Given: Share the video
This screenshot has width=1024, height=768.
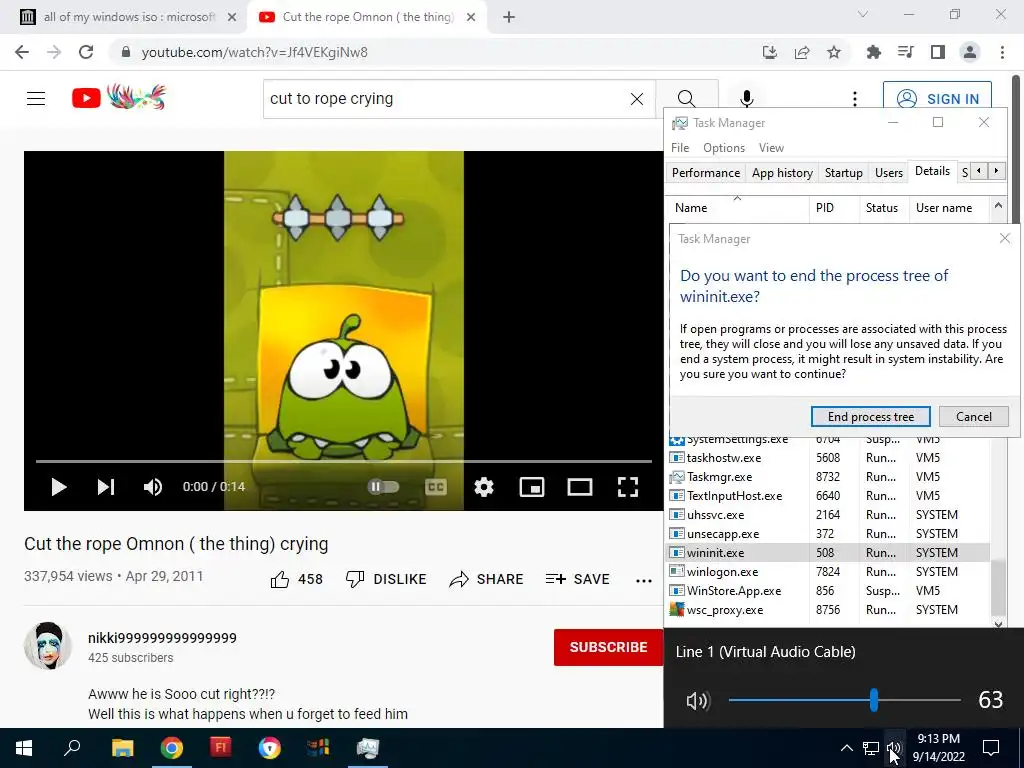Looking at the screenshot, I should (487, 579).
